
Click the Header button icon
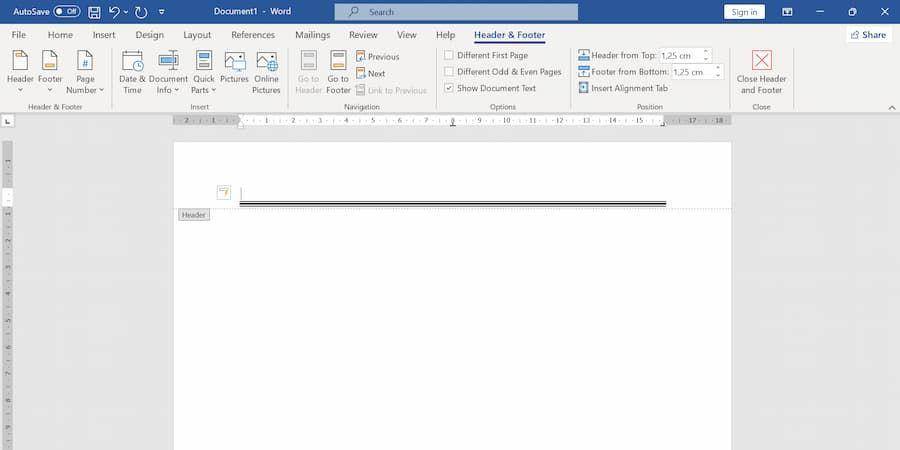[x=20, y=61]
